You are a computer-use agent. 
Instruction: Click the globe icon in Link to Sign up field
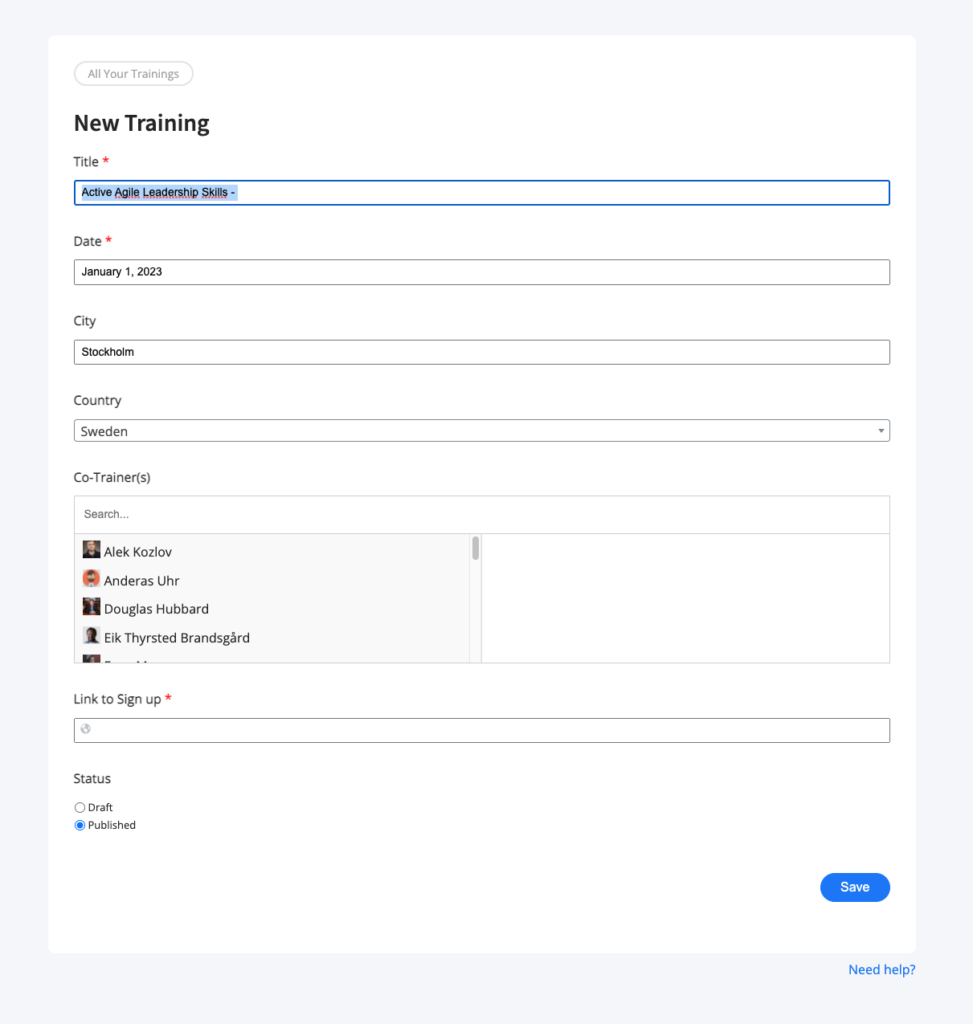pos(86,729)
